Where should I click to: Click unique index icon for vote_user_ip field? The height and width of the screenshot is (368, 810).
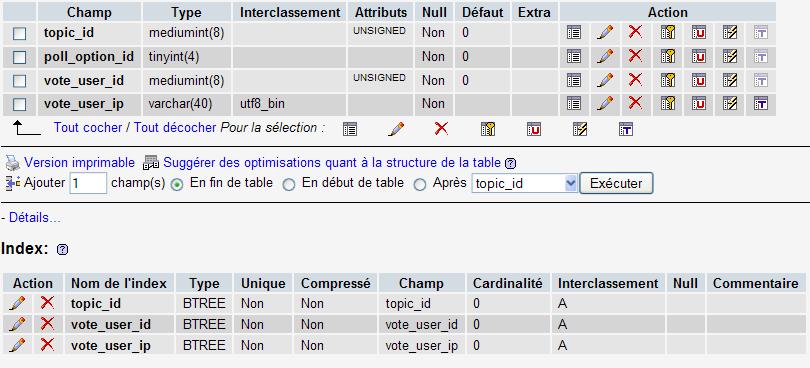coord(699,103)
